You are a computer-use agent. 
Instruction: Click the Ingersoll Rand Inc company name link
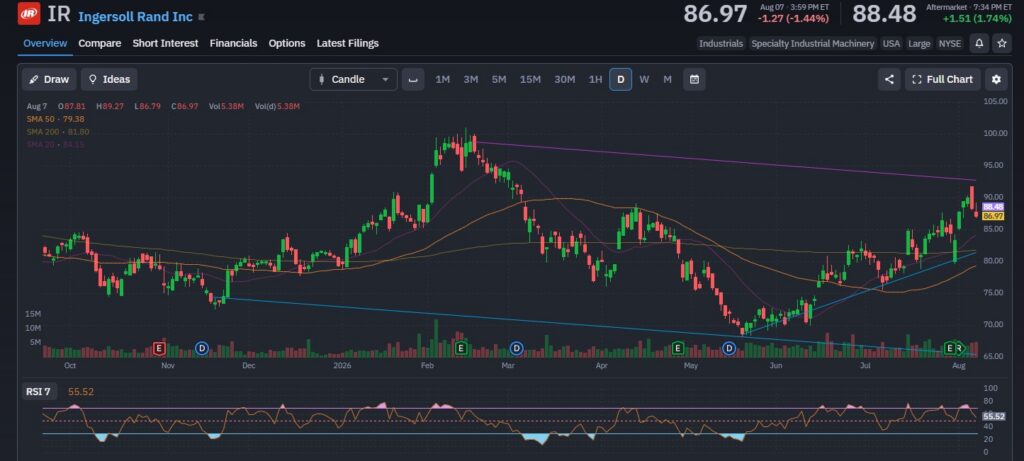(135, 17)
